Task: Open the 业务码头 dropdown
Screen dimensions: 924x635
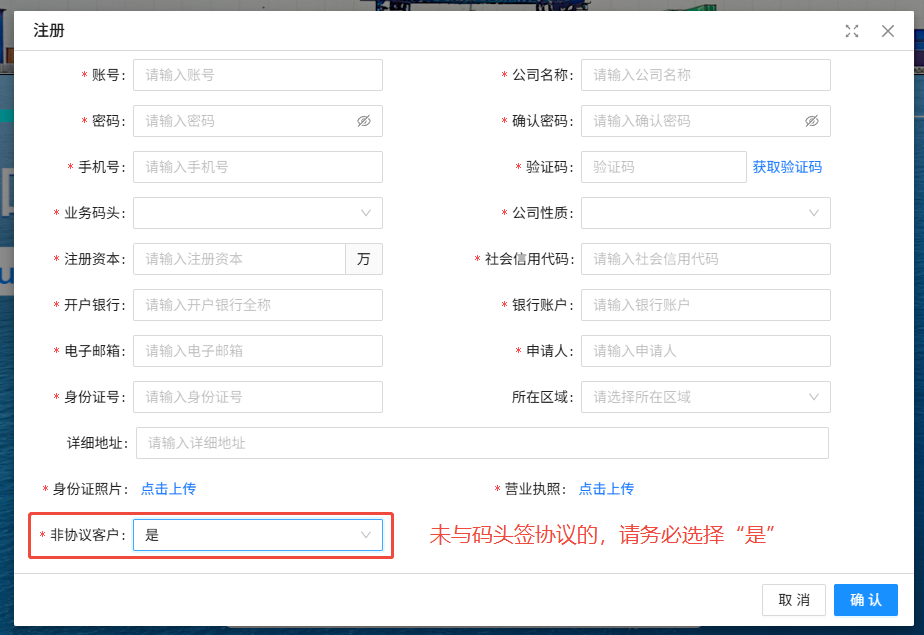Action: pyautogui.click(x=258, y=213)
